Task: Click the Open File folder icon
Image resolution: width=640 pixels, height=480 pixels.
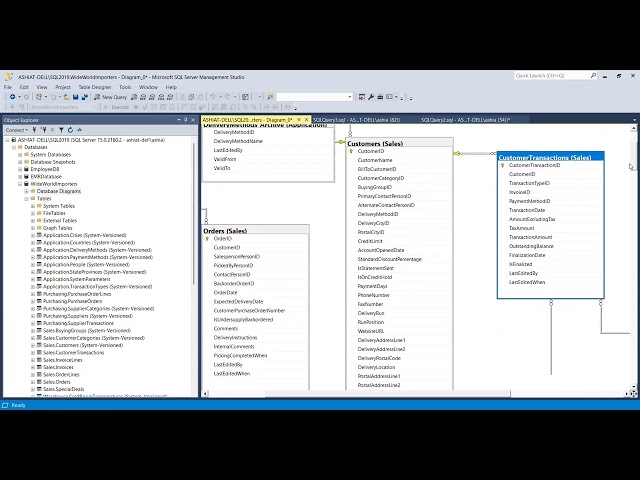Action: click(x=66, y=97)
